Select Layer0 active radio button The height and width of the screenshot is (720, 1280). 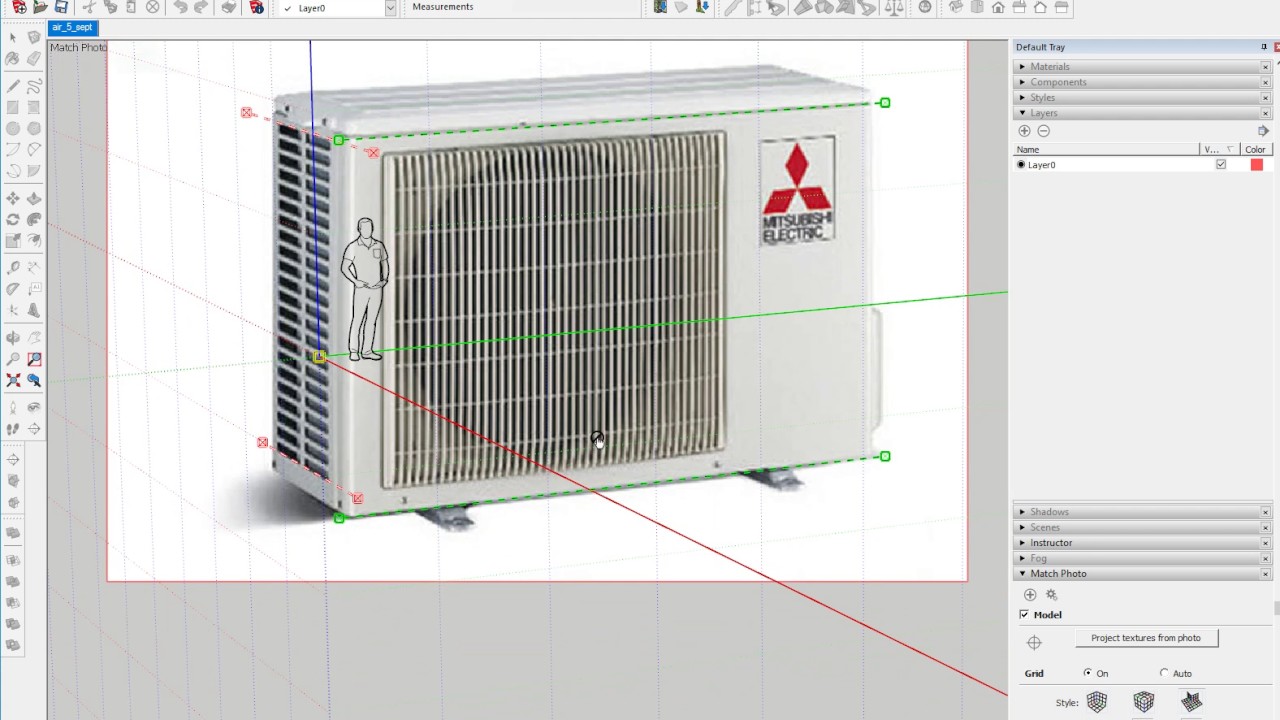click(1021, 165)
